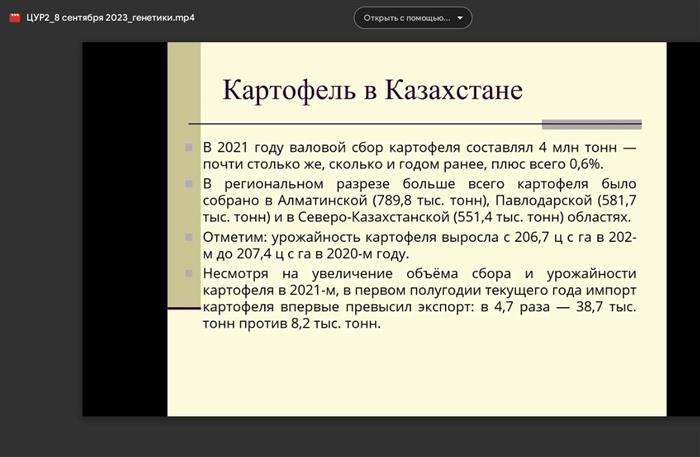
Task: Click the red video file icon
Action: [15, 17]
